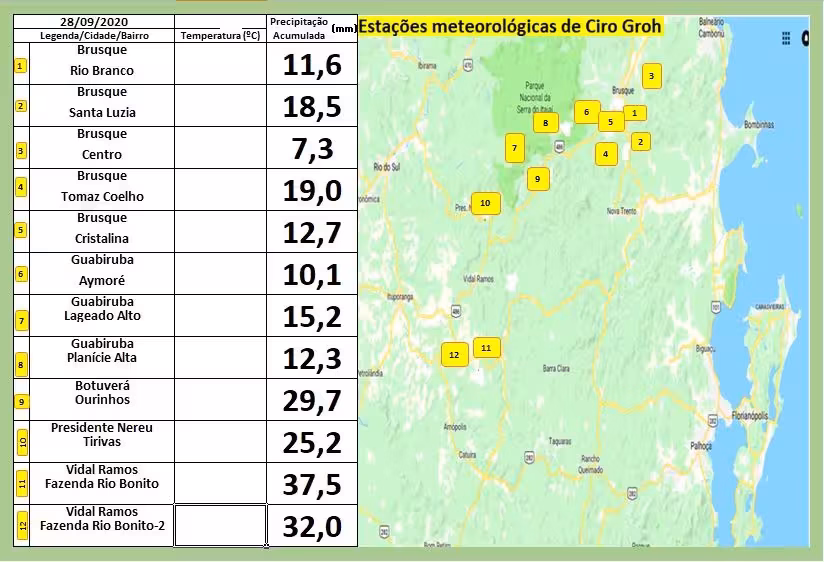Select the date cell 28/09/2020

coord(93,21)
